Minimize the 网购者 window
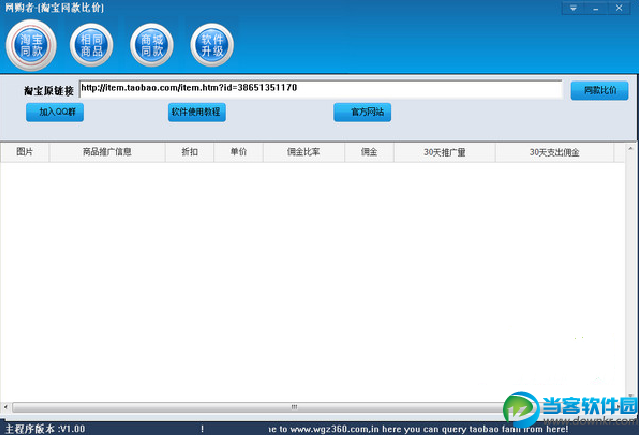639x435 pixels. coord(596,8)
